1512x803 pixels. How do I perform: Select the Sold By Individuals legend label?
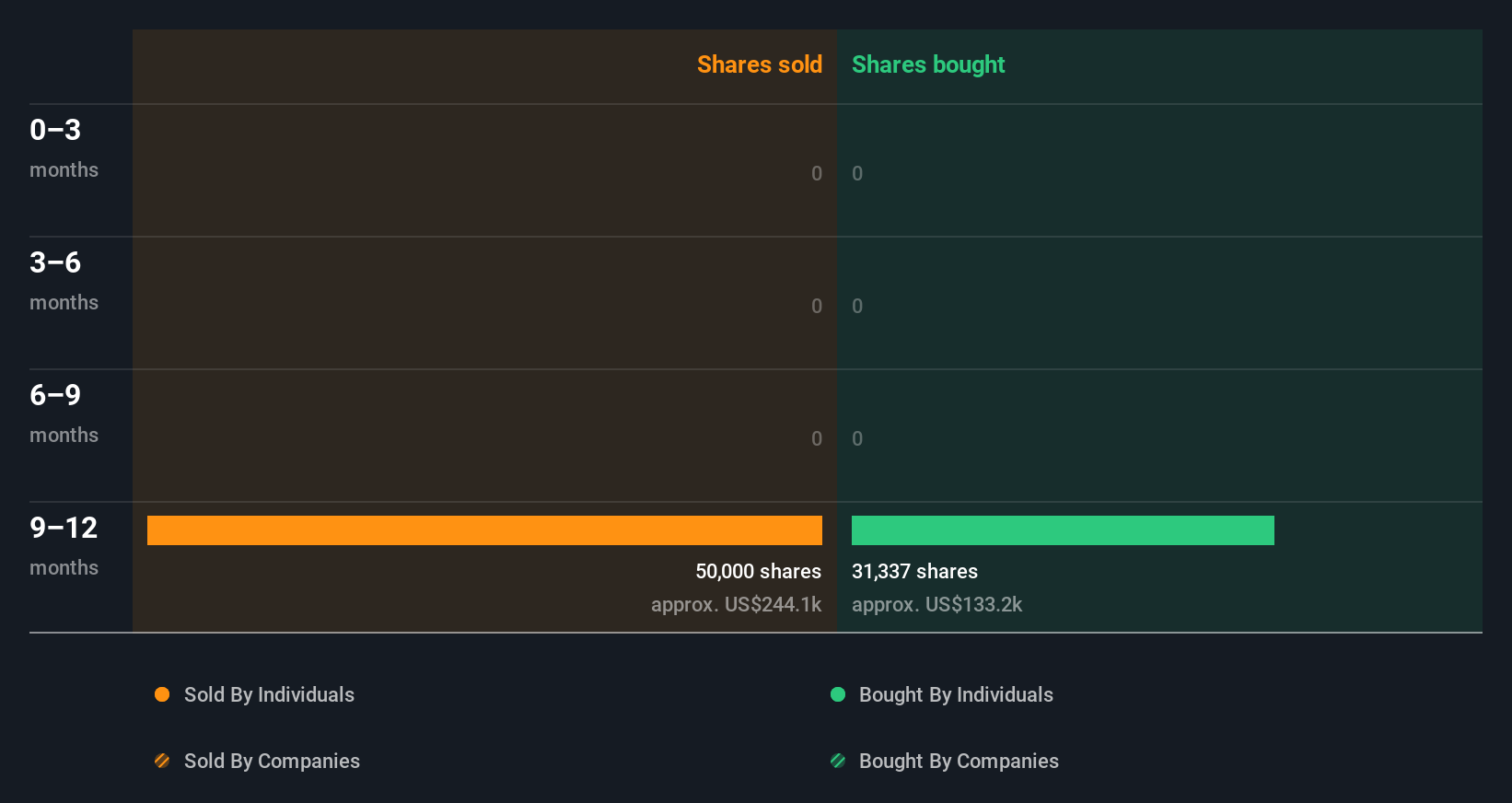[x=269, y=694]
